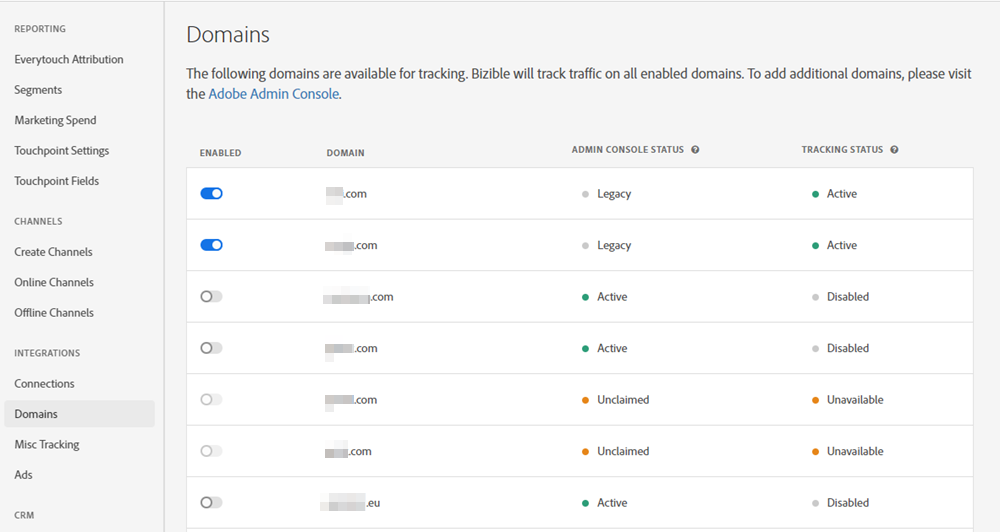Open the Connections integrations page
The height and width of the screenshot is (532, 1000).
(44, 384)
